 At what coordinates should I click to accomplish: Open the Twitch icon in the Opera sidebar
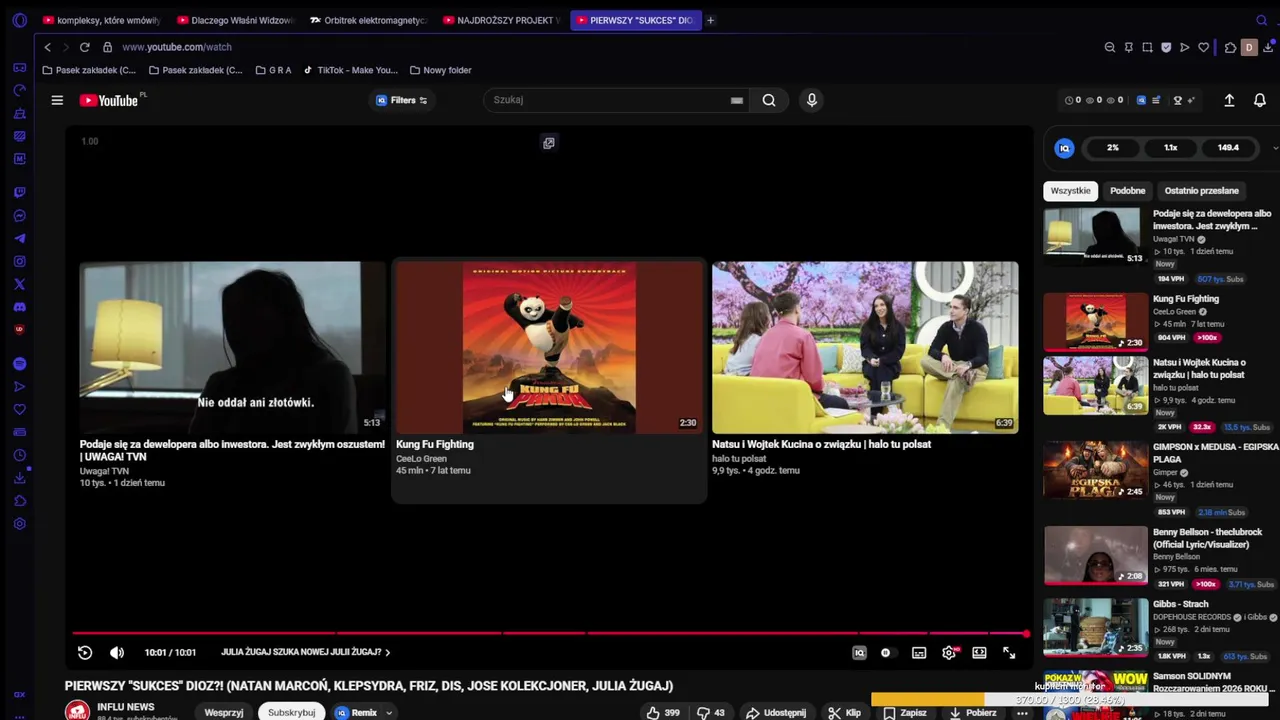tap(19, 192)
